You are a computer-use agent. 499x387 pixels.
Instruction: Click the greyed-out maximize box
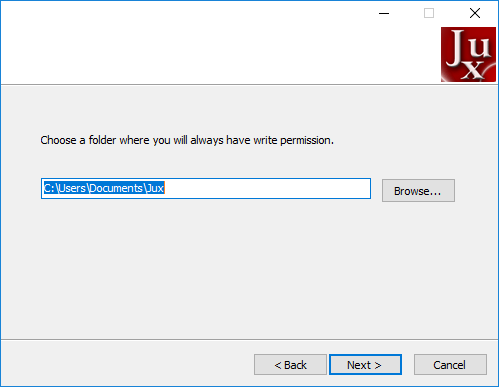[x=429, y=13]
